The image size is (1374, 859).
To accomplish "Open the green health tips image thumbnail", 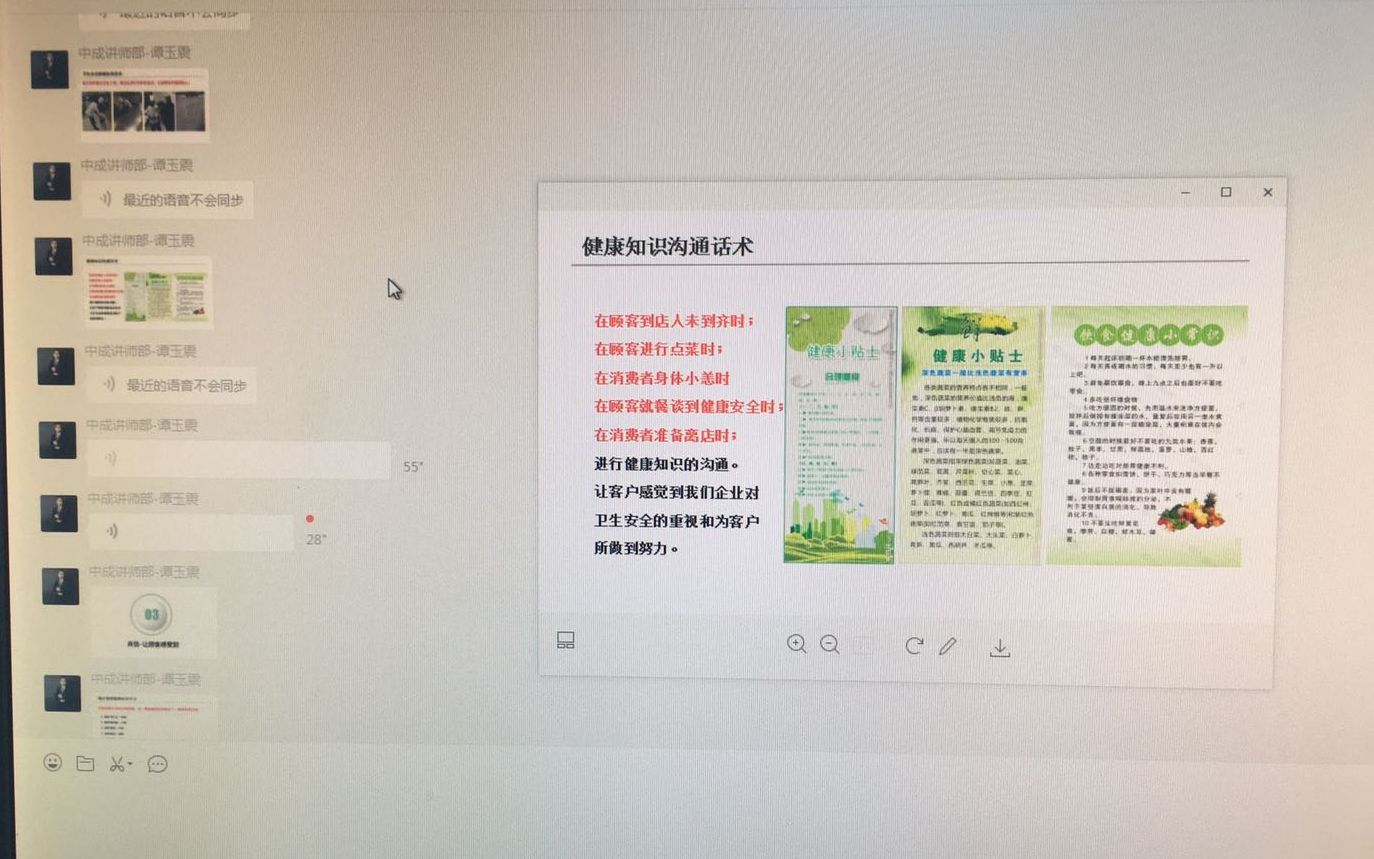I will 148,294.
